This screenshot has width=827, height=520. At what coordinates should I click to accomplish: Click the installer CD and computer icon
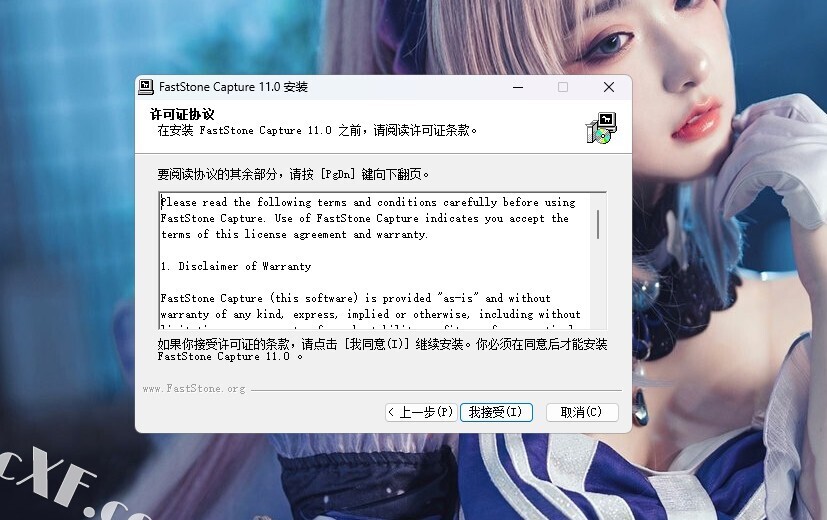tap(601, 128)
